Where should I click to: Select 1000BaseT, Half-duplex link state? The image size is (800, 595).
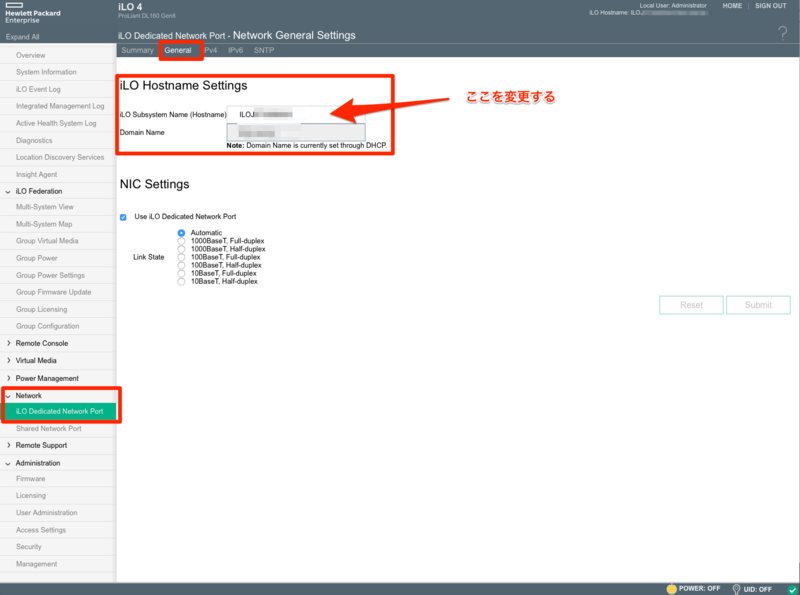click(x=181, y=249)
